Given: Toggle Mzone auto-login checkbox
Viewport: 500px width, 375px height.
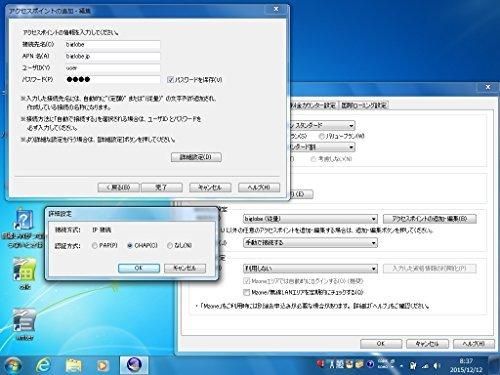Looking at the screenshot, I should coord(246,281).
